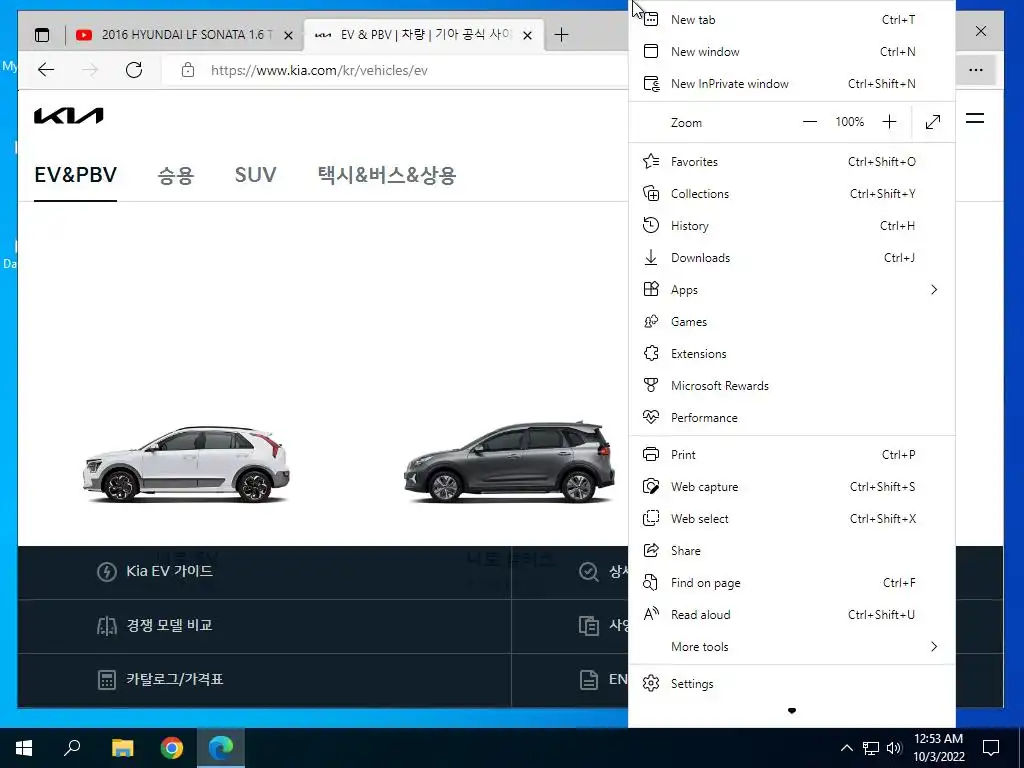Open Downloads from the Edge menu
The image size is (1024, 768).
coord(792,257)
